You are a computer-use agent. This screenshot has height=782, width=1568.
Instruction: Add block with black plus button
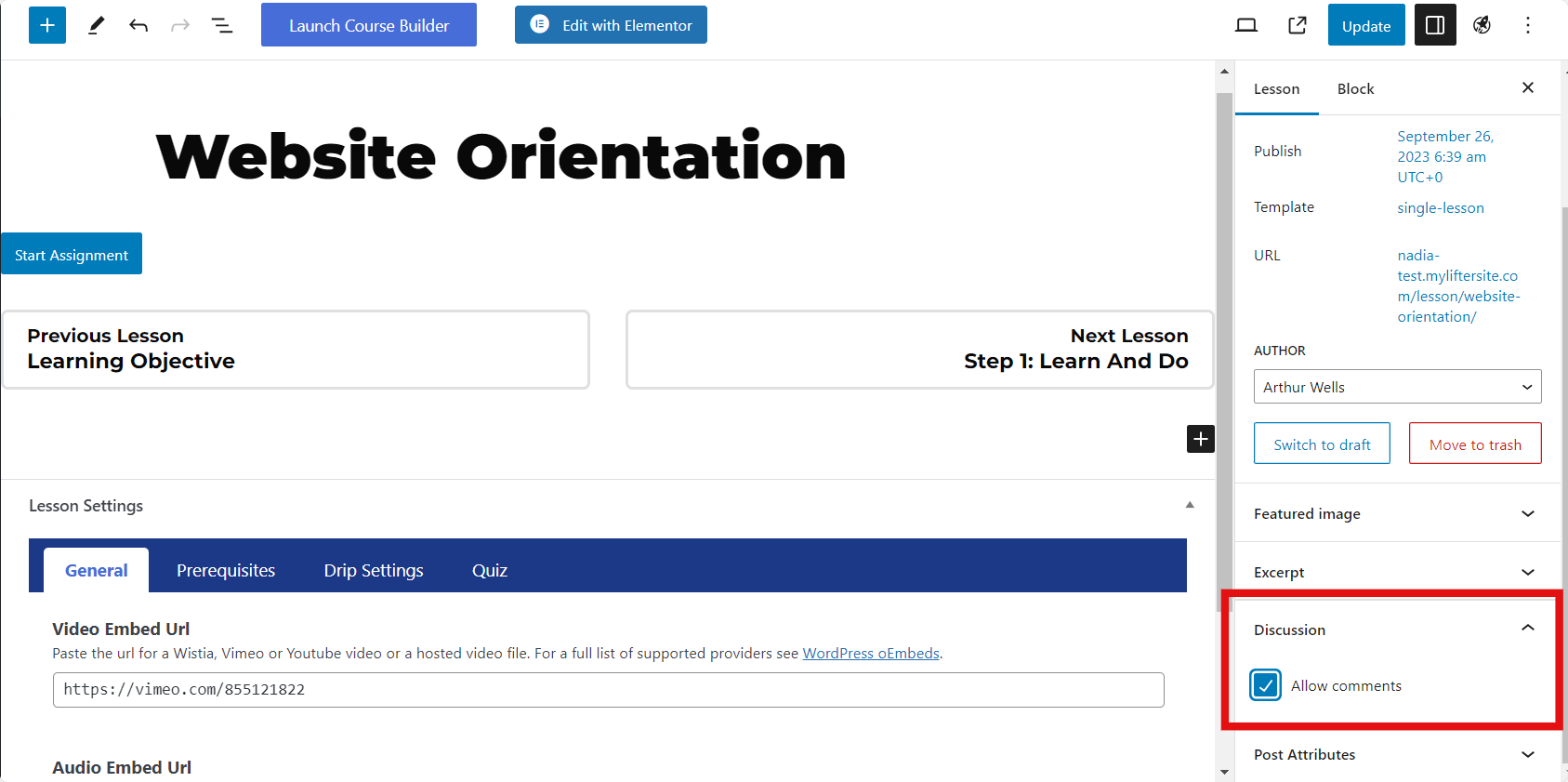point(1201,439)
